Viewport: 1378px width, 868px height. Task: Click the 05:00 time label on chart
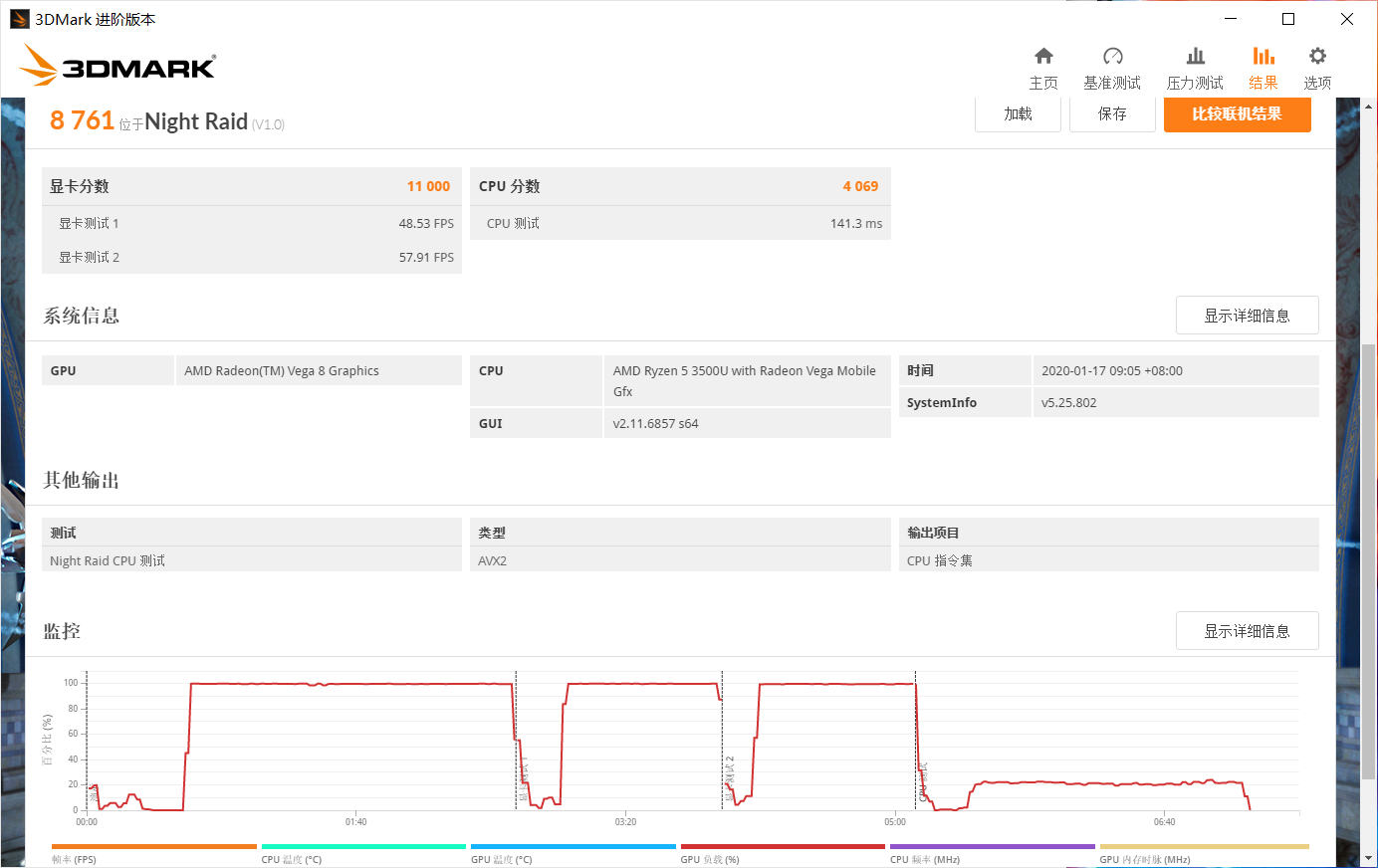click(x=895, y=822)
